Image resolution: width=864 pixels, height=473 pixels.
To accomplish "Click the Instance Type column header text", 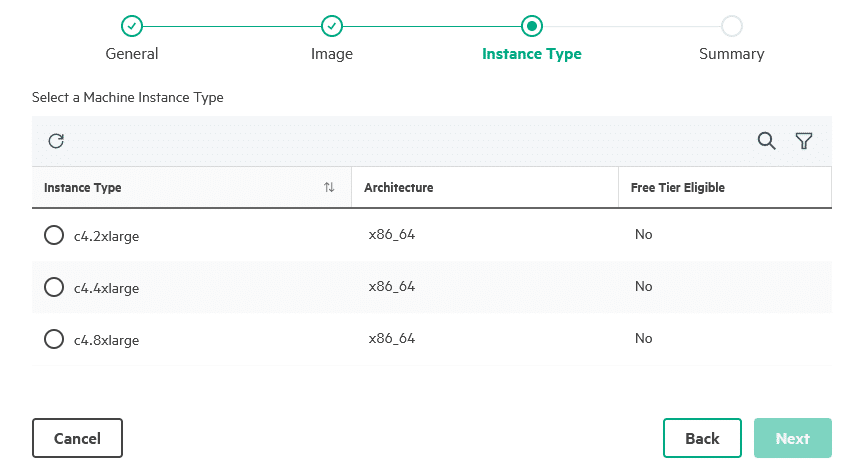I will click(83, 187).
